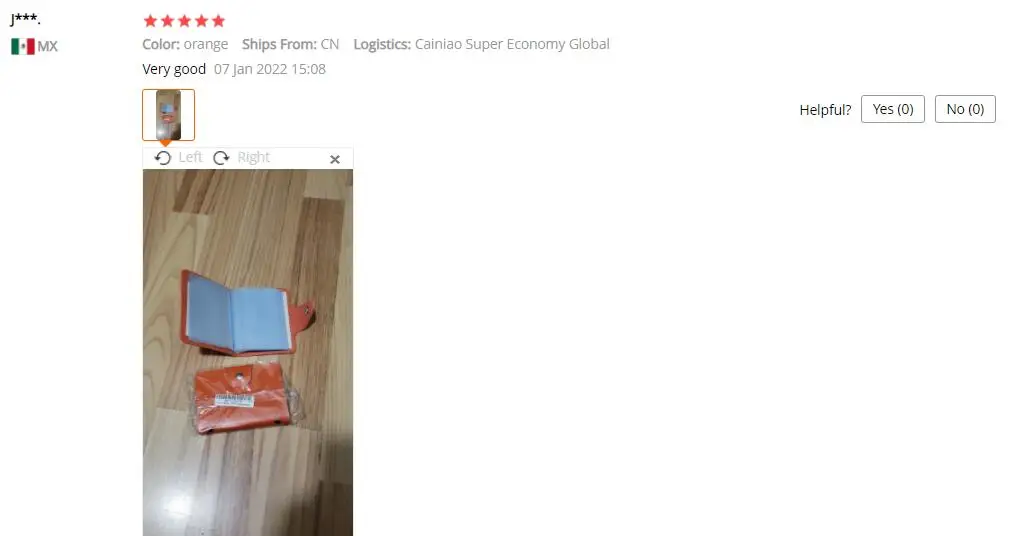Click the fourth red rating star

pyautogui.click(x=201, y=21)
